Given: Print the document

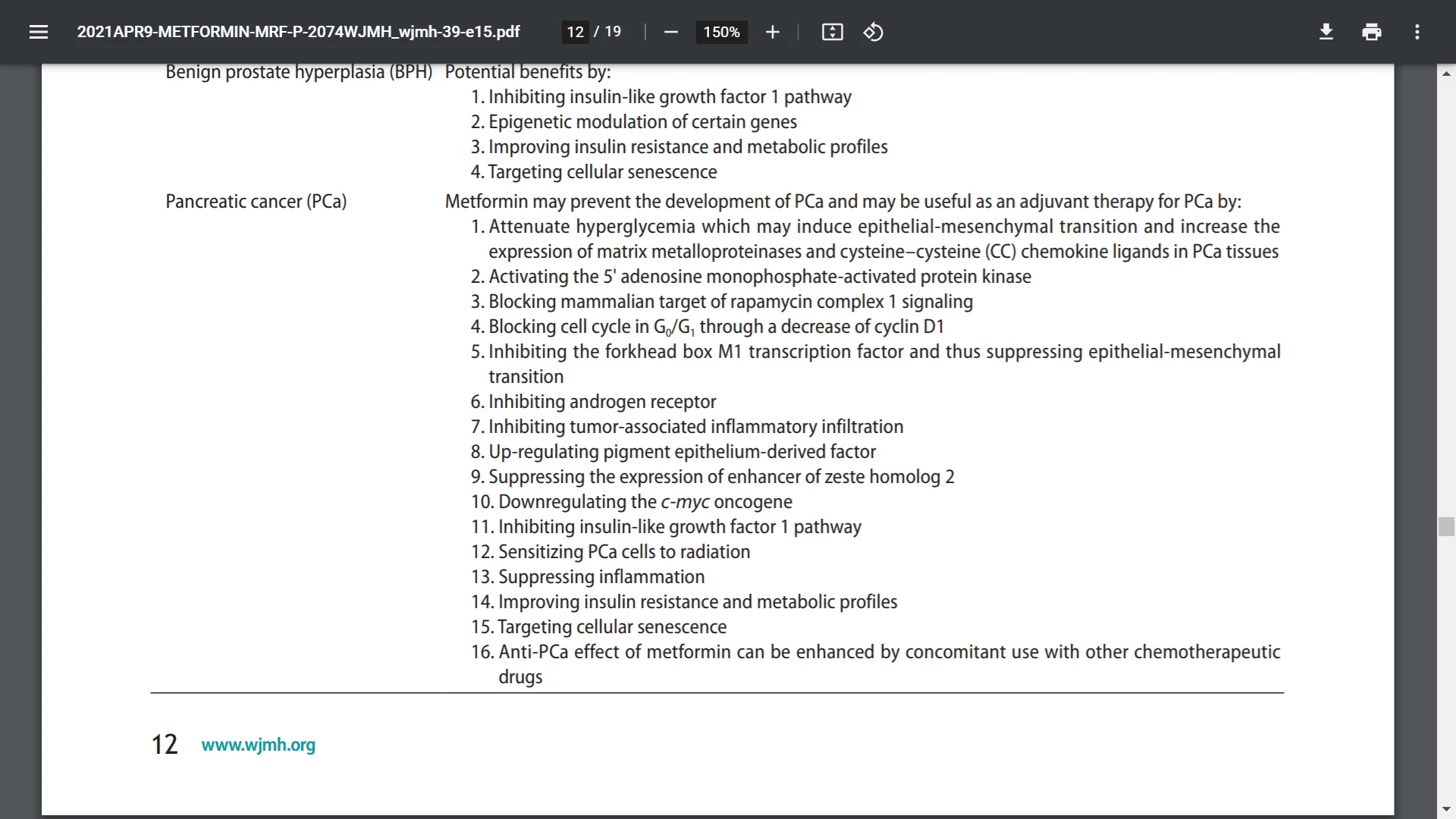Looking at the screenshot, I should (x=1371, y=32).
